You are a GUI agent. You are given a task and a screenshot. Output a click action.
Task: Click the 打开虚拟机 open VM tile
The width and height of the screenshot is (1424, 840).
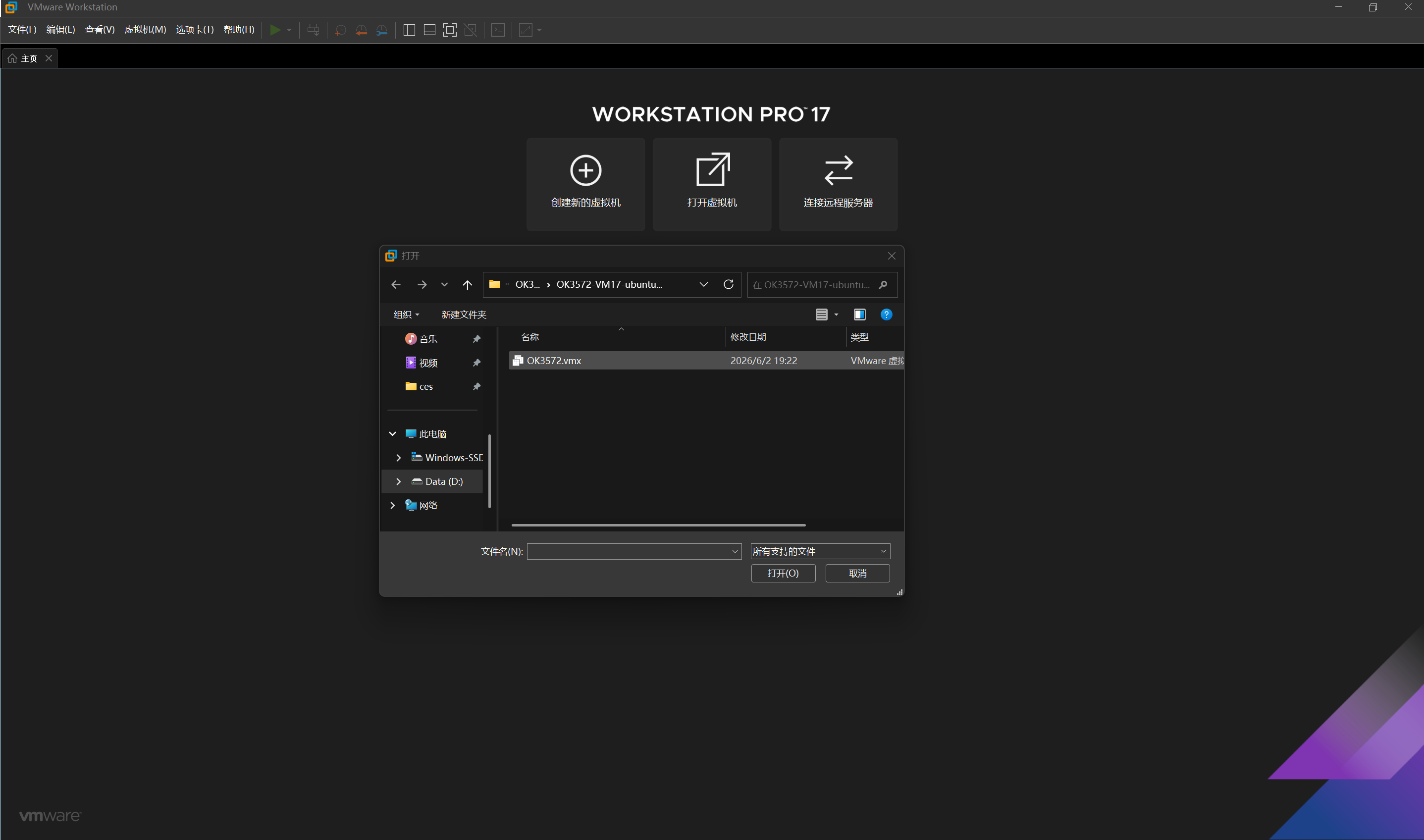click(x=712, y=185)
